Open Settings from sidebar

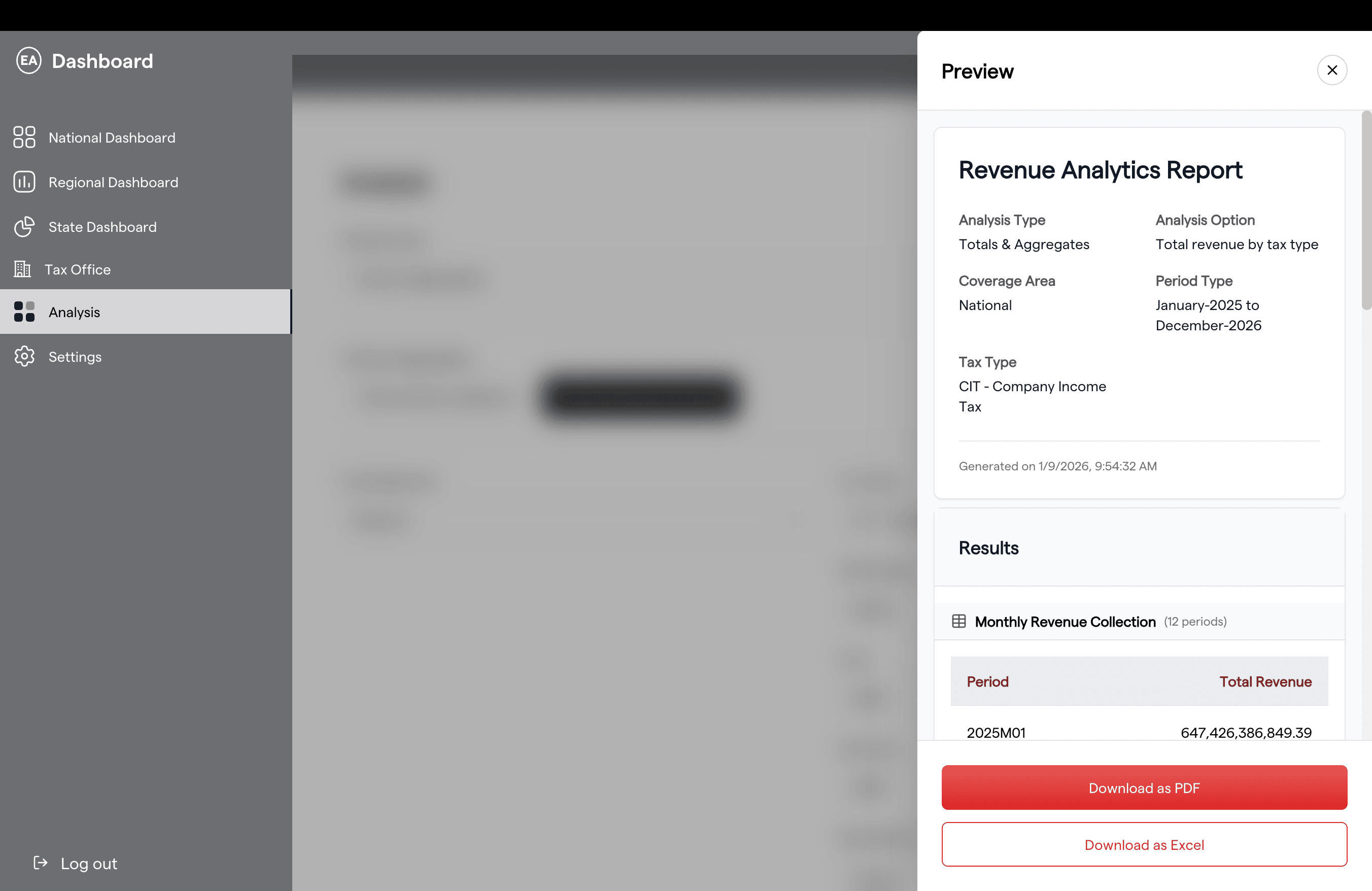pyautogui.click(x=75, y=357)
